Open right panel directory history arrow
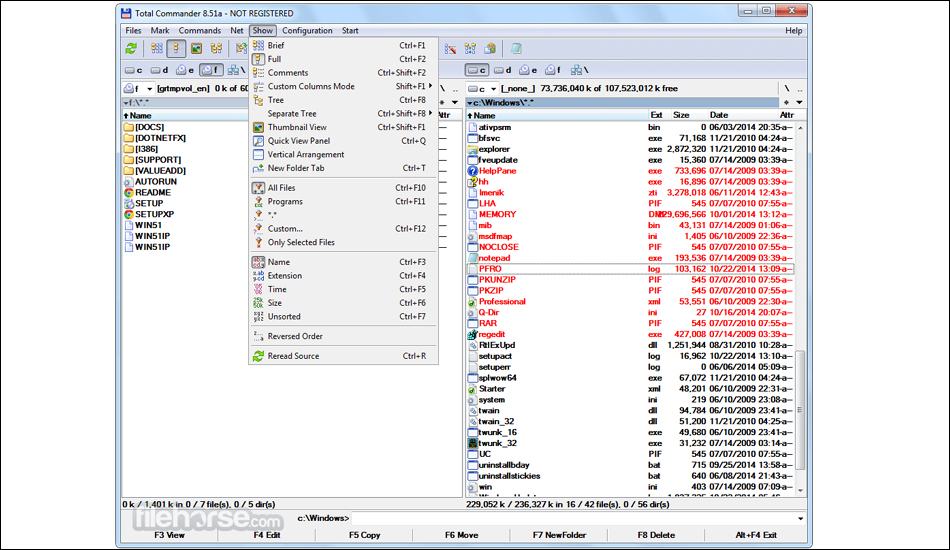Image resolution: width=950 pixels, height=550 pixels. coord(799,102)
